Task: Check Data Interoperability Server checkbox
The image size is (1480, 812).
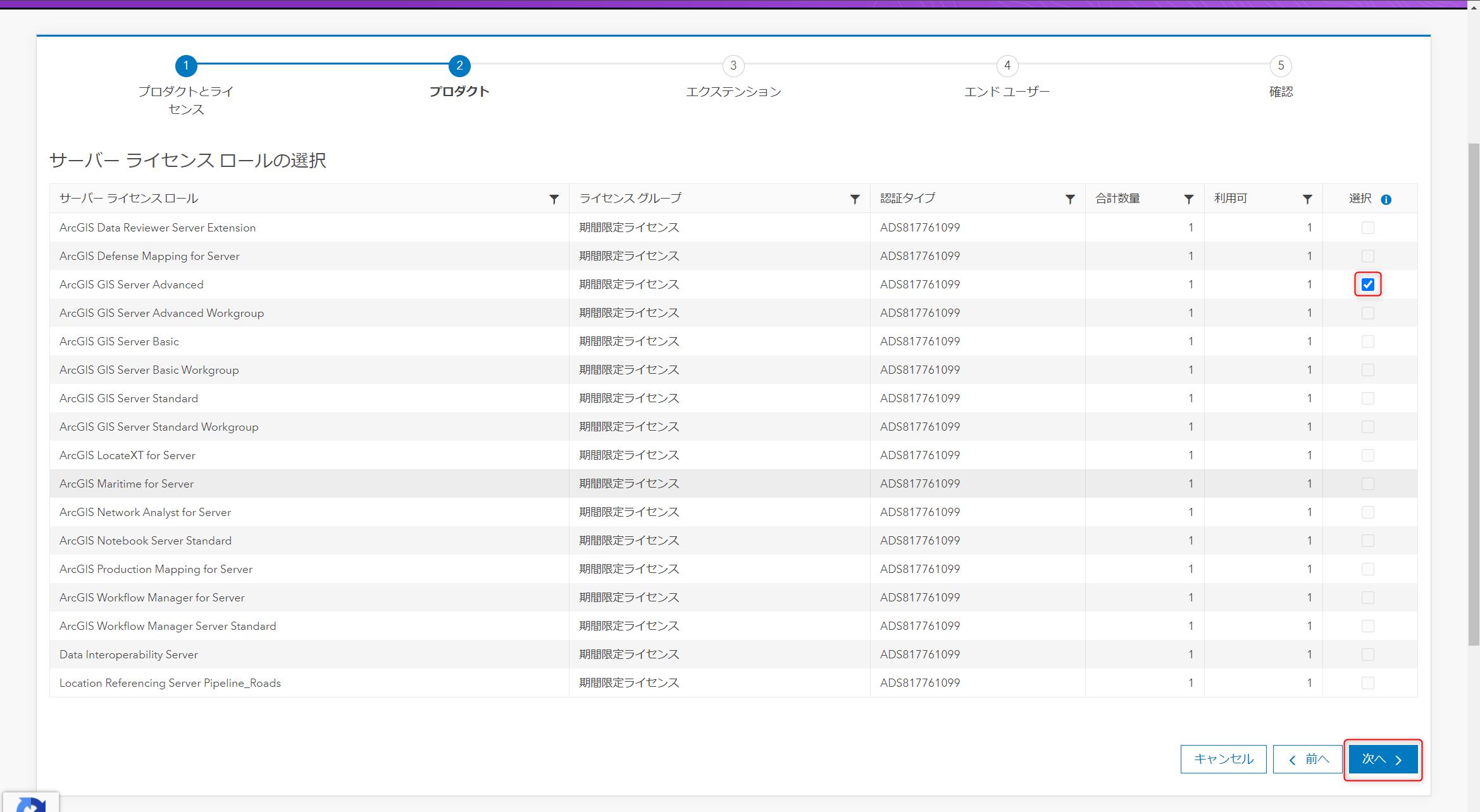Action: (1368, 655)
